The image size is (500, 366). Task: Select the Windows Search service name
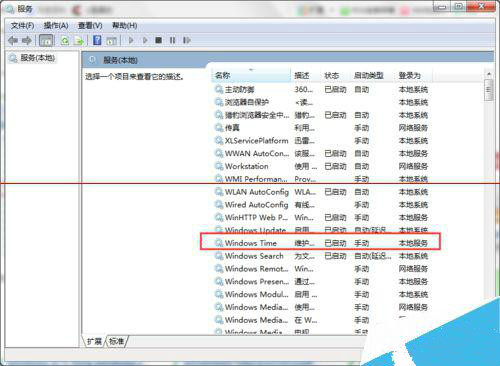click(x=254, y=256)
